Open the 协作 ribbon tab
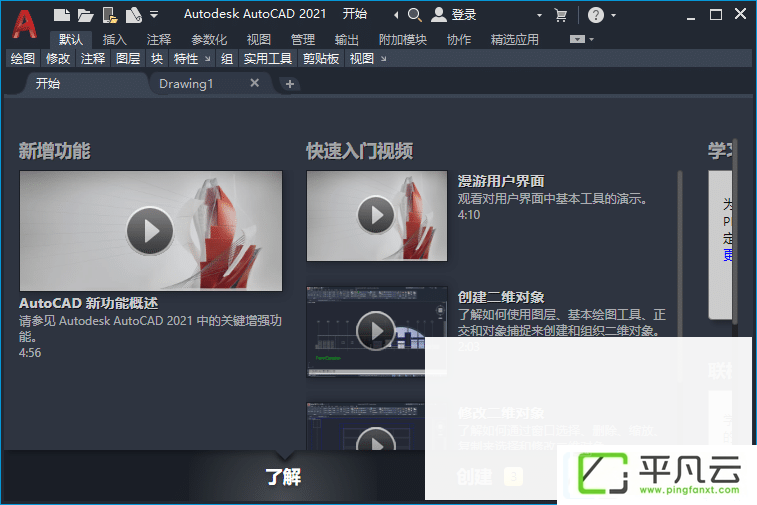This screenshot has width=757, height=505. (x=459, y=40)
